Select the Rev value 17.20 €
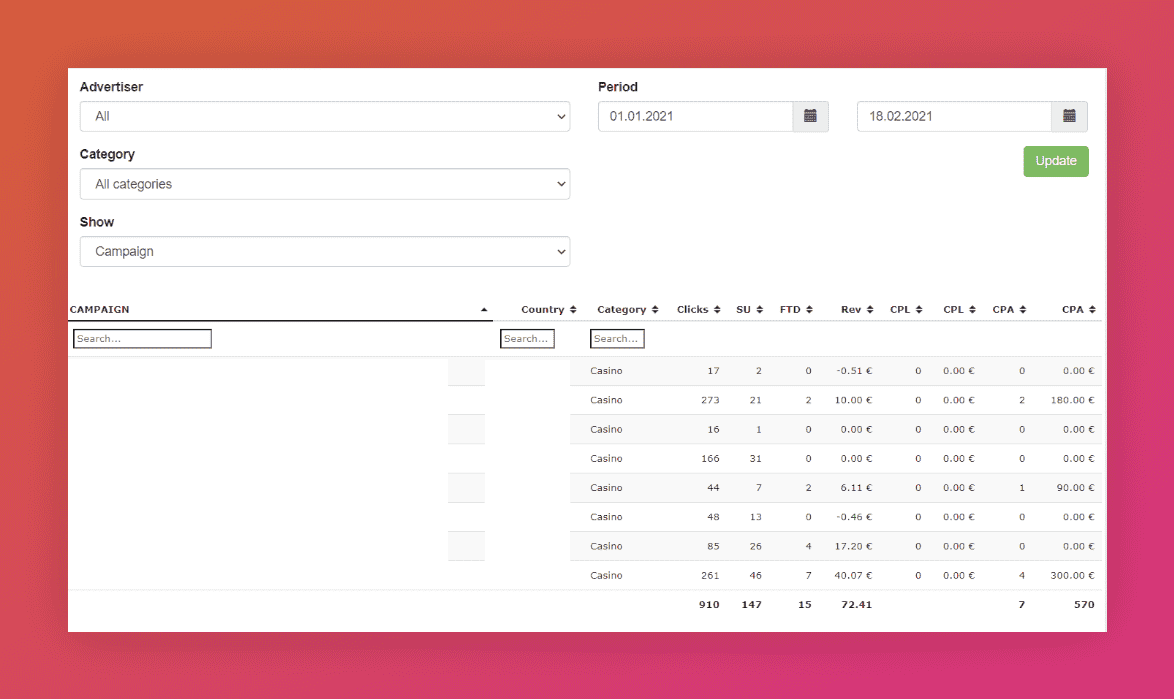1174x699 pixels. pyautogui.click(x=854, y=546)
